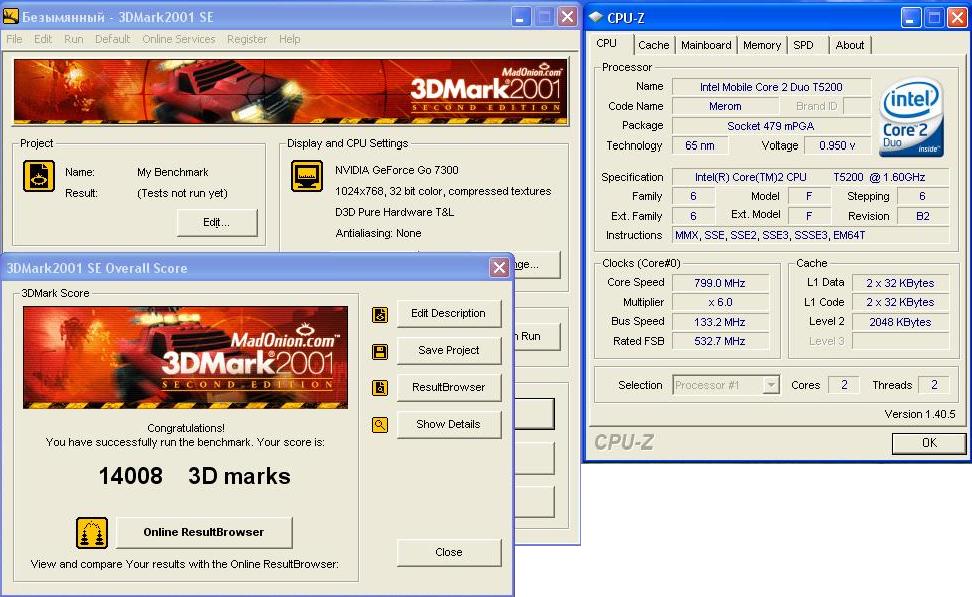The image size is (972, 597).
Task: Click the Revision B2 field
Action: click(922, 216)
